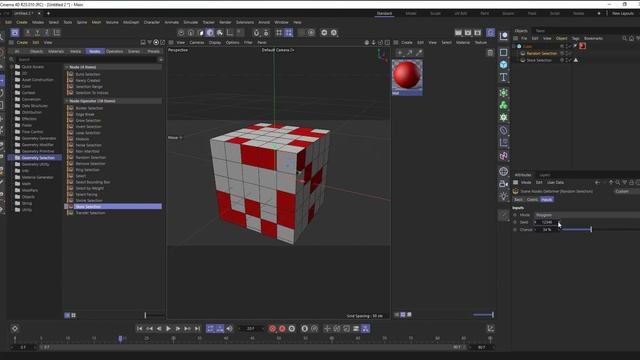Viewport: 640px width, 360px height.
Task: Open the Simulate menu
Action: coord(191,22)
